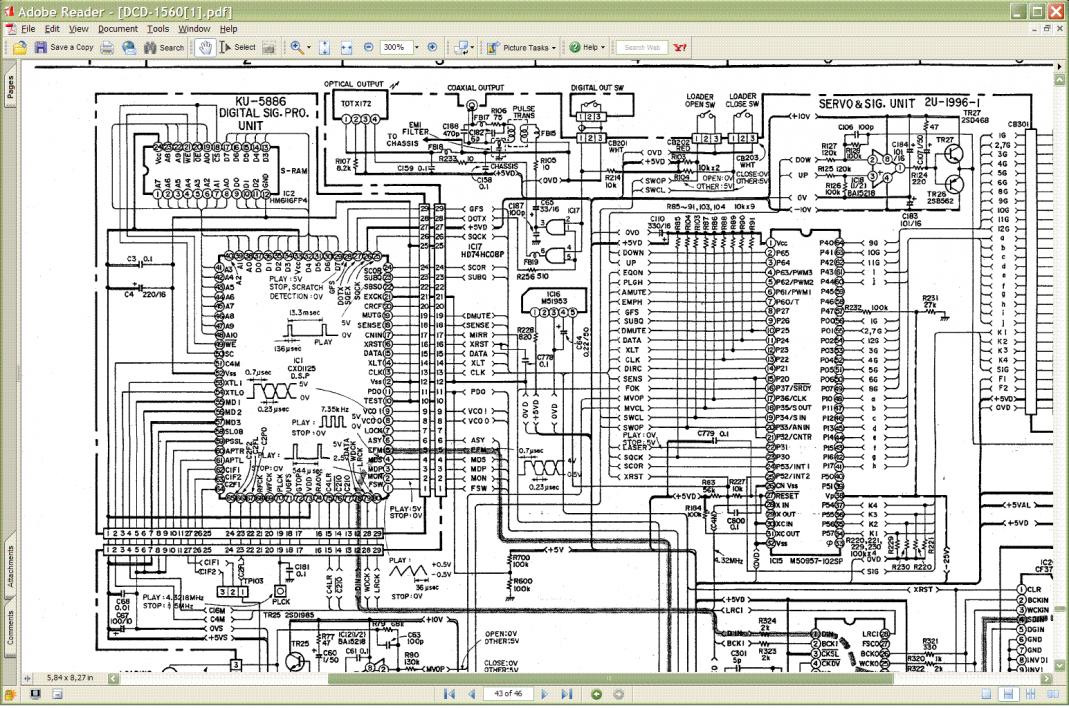Print the document using the printer icon

coord(107,48)
